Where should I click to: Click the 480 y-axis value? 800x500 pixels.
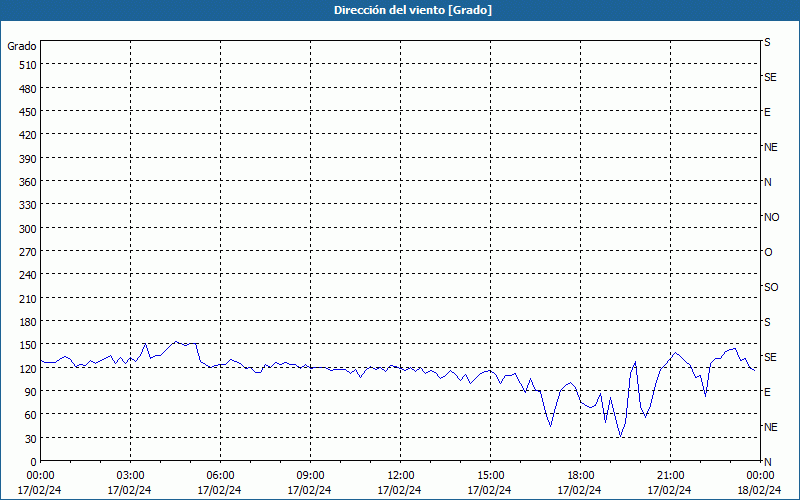tap(28, 89)
